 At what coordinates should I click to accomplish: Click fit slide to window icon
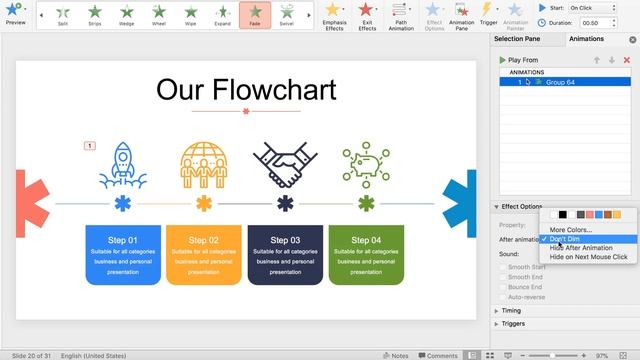click(623, 356)
